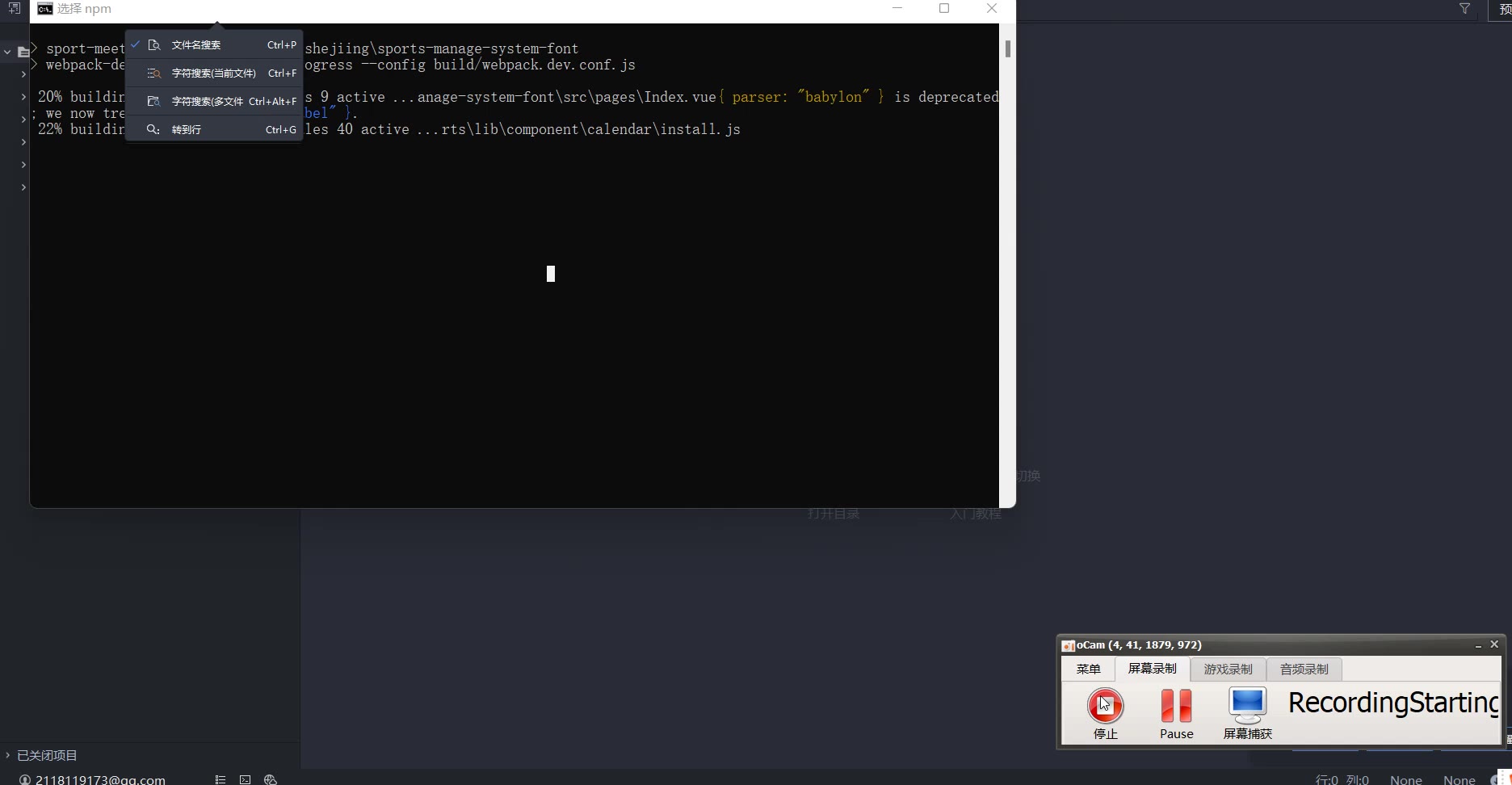The image size is (1512, 785).
Task: Open the terminal icon in the status bar
Action: (x=245, y=779)
